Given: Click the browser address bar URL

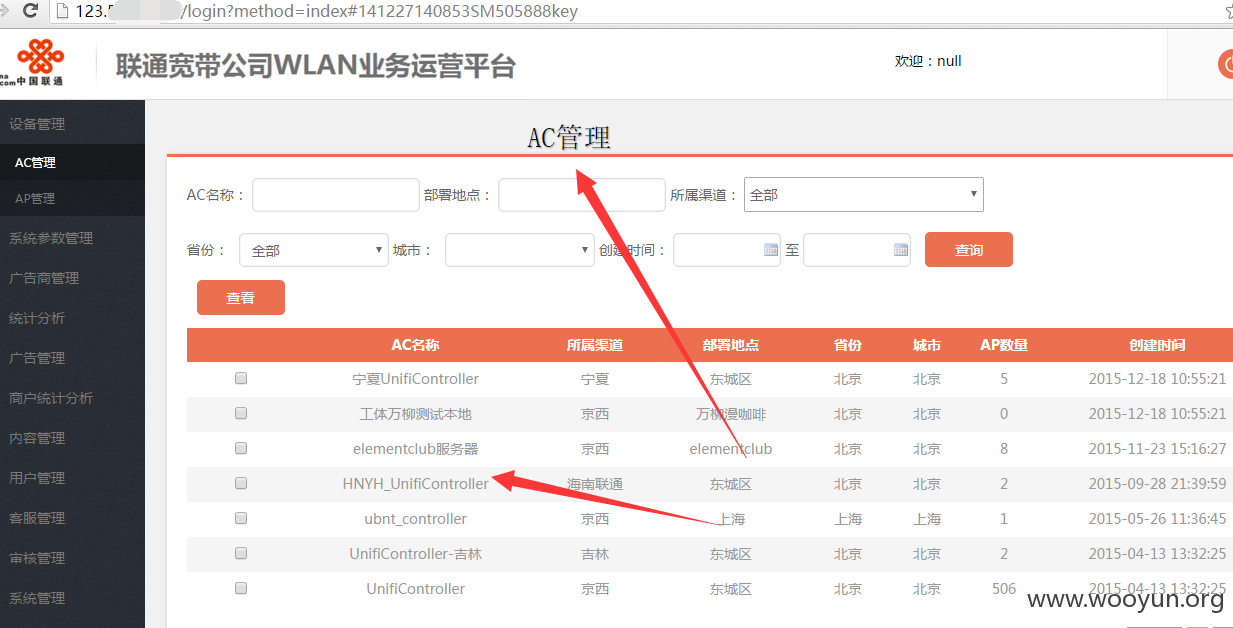Looking at the screenshot, I should click(327, 12).
